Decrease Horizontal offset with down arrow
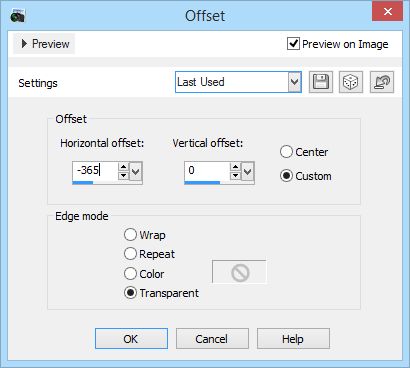 124,175
